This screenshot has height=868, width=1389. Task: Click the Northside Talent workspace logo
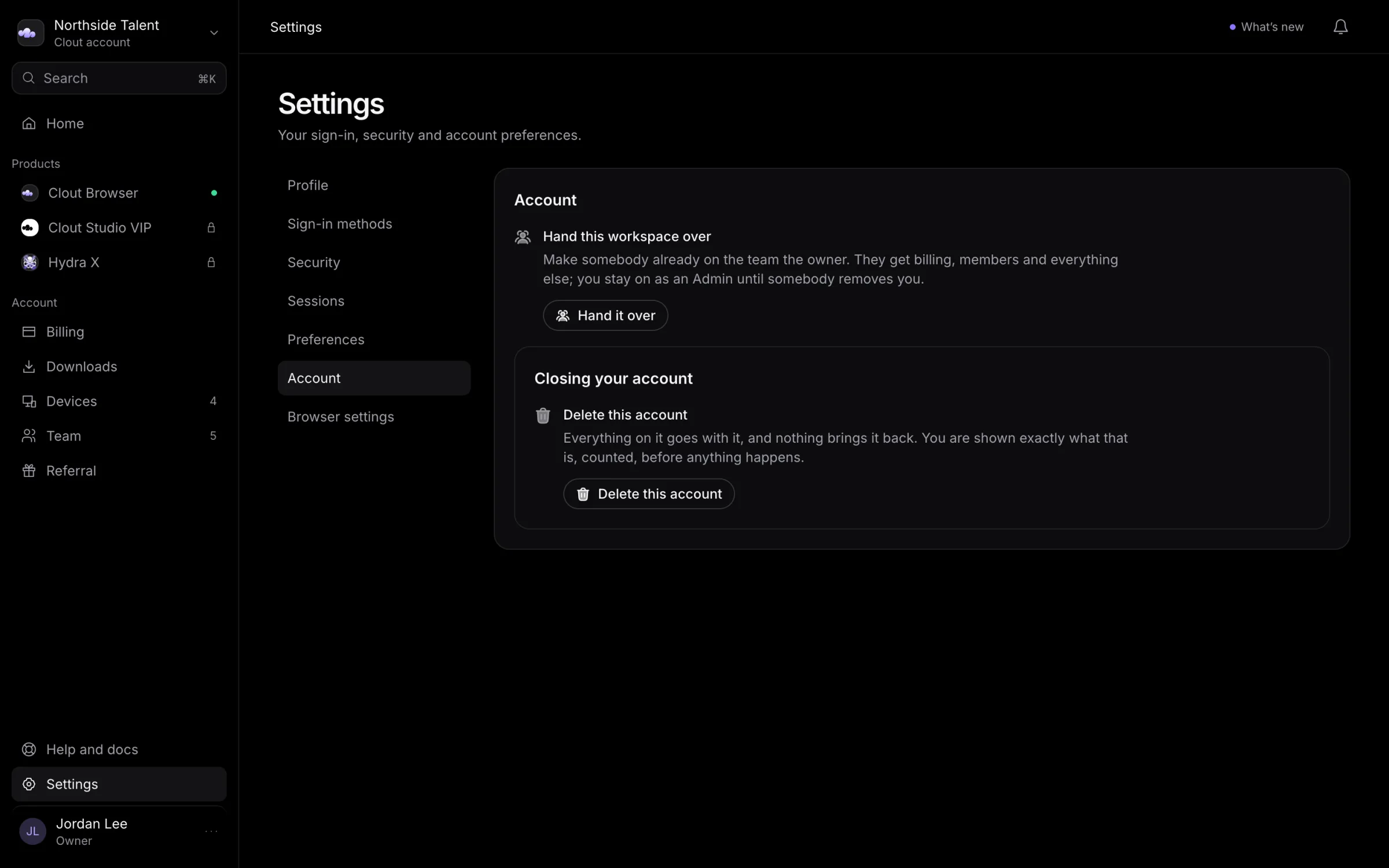point(31,32)
